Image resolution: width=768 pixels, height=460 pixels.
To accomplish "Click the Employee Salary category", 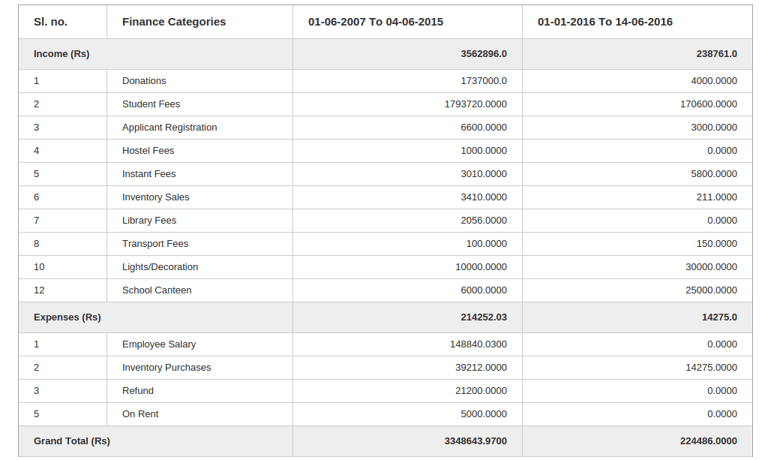I will tap(158, 344).
